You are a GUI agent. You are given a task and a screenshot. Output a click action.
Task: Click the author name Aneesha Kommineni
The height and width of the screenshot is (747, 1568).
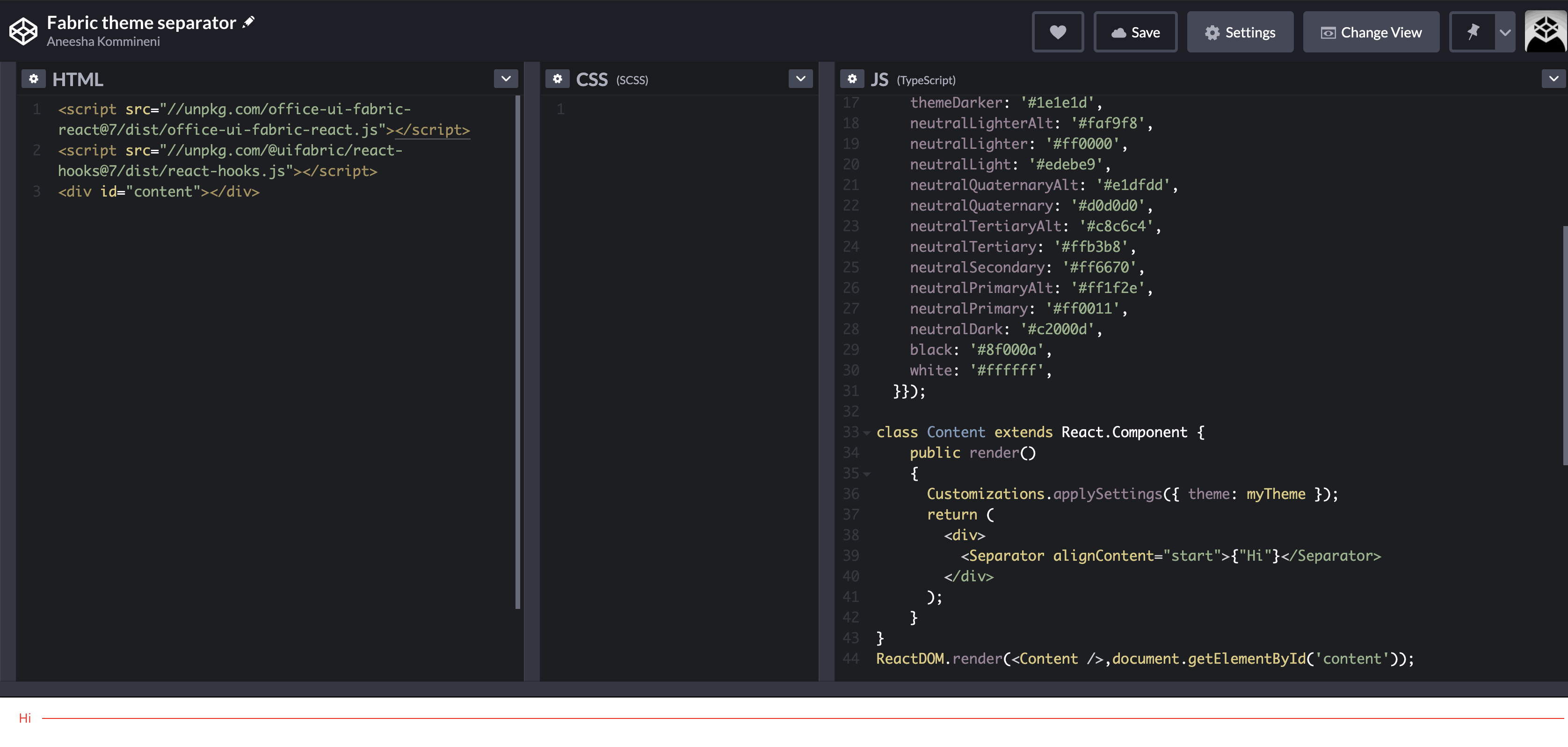[x=103, y=41]
